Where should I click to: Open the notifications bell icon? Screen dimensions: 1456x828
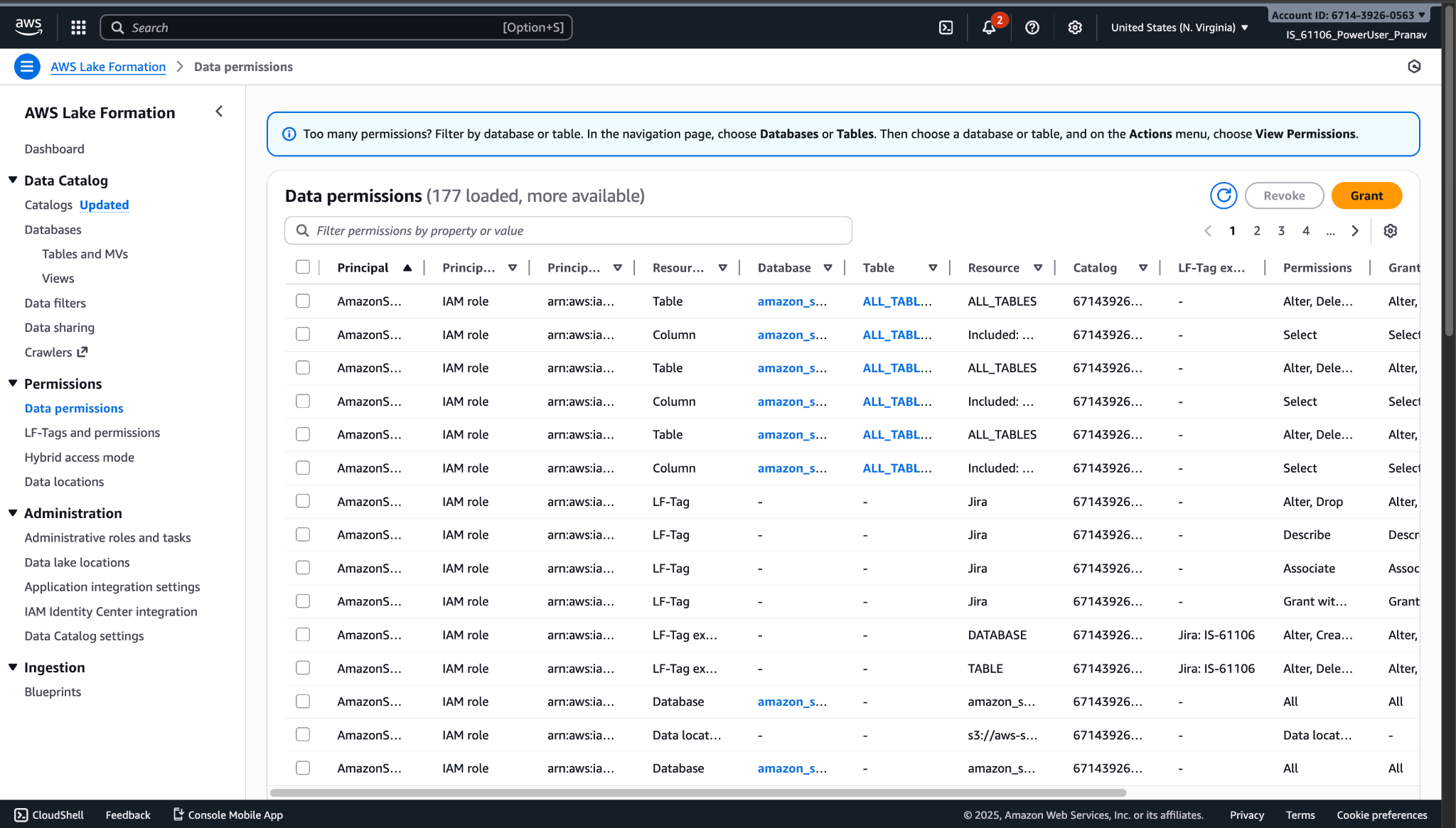click(x=989, y=27)
